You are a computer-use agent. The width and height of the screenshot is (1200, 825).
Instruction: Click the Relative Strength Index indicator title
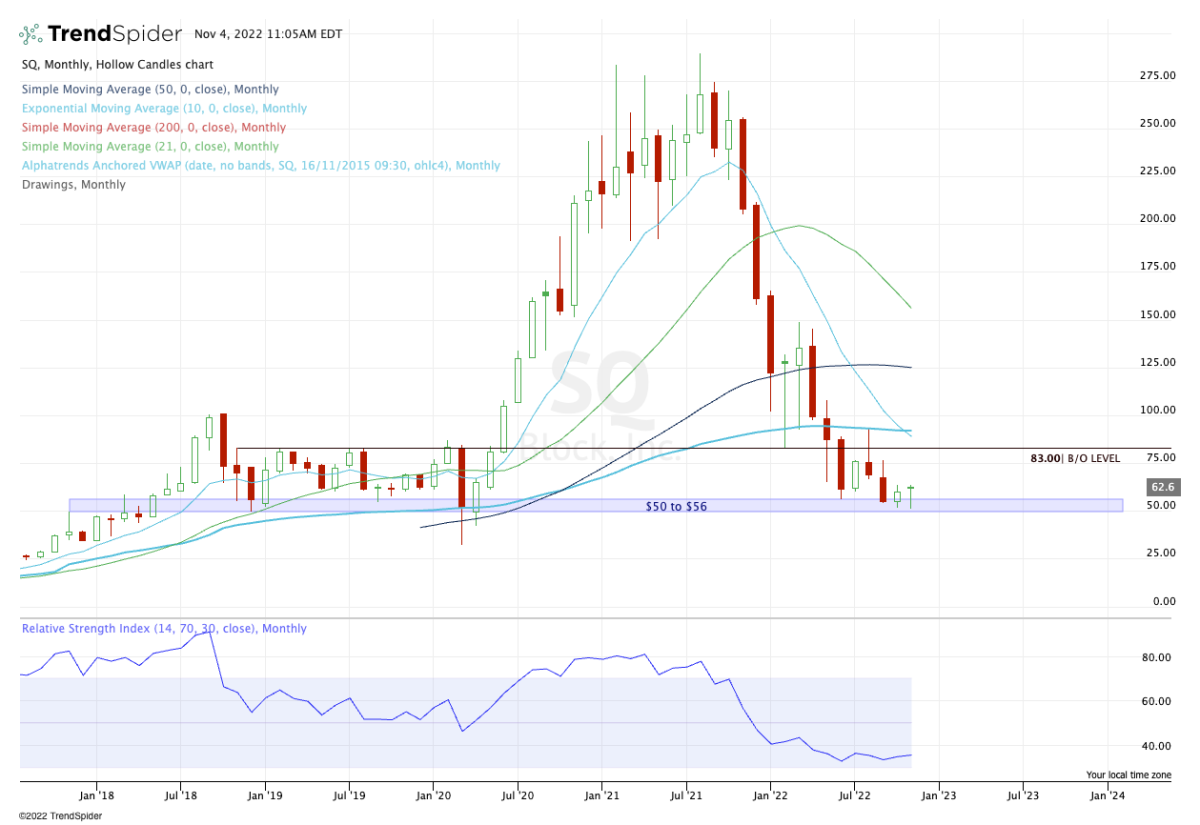[x=164, y=629]
